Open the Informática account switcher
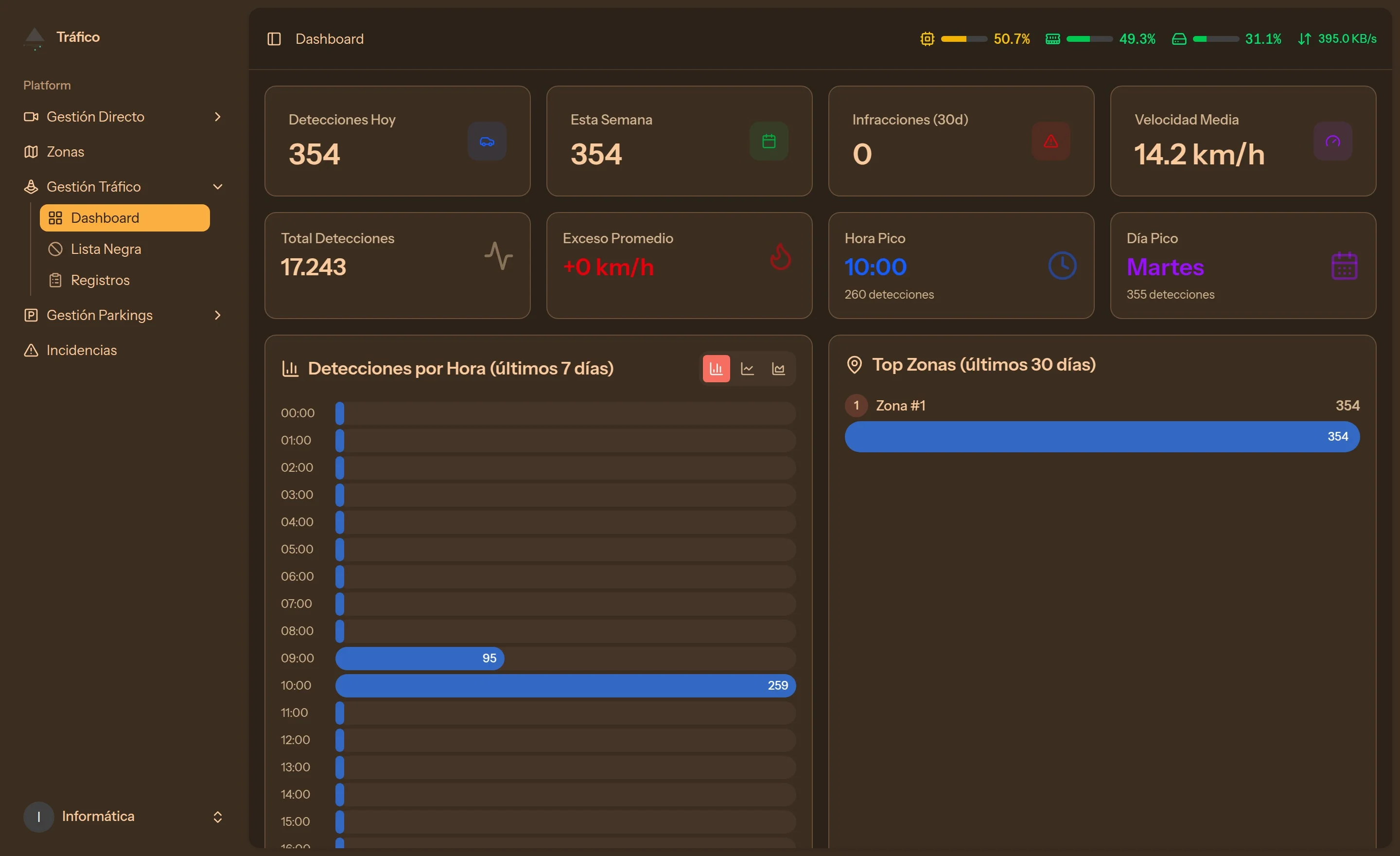Image resolution: width=1400 pixels, height=856 pixels. tap(123, 816)
